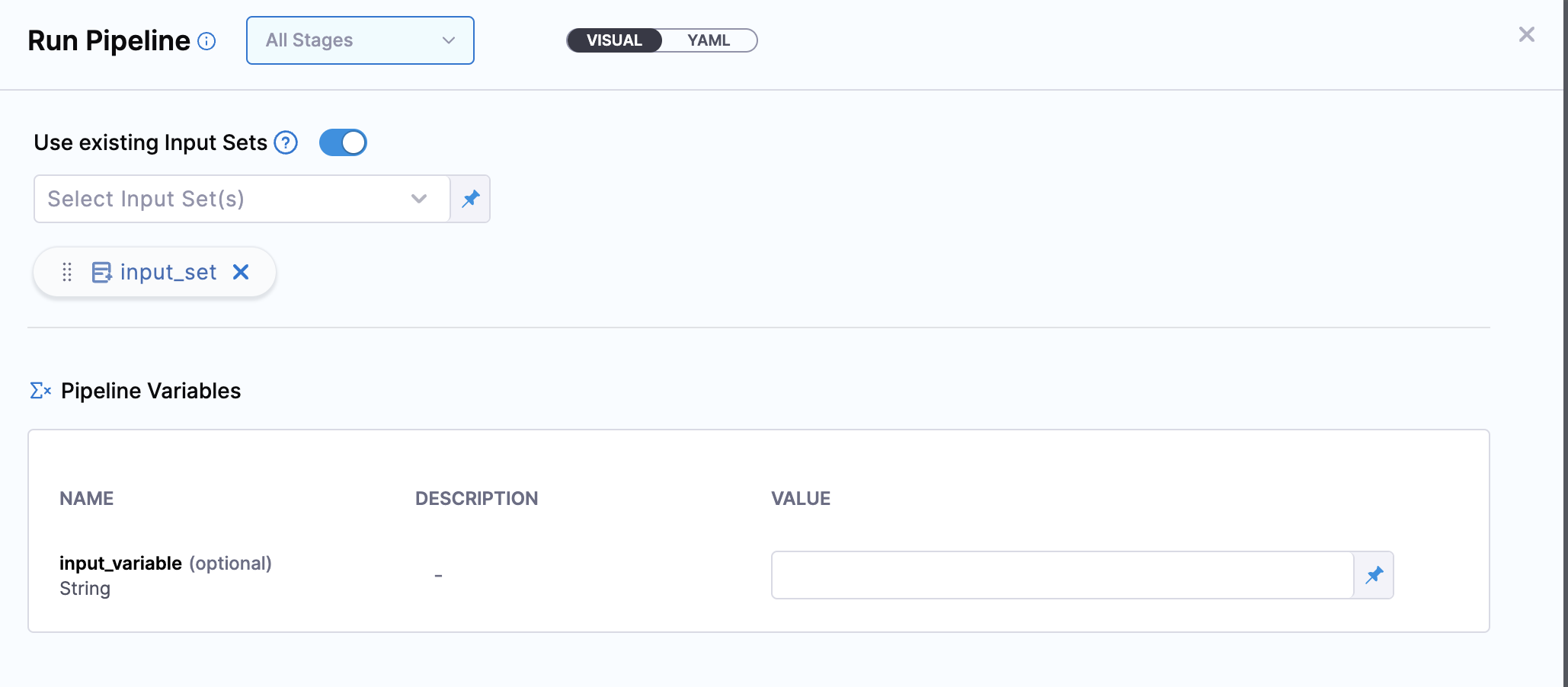
Task: Switch to the VISUAL view
Action: (x=614, y=40)
